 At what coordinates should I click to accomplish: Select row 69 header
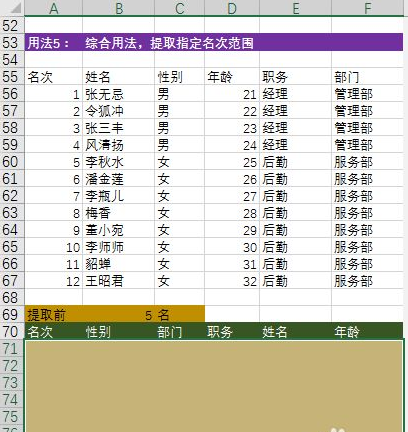[x=12, y=314]
